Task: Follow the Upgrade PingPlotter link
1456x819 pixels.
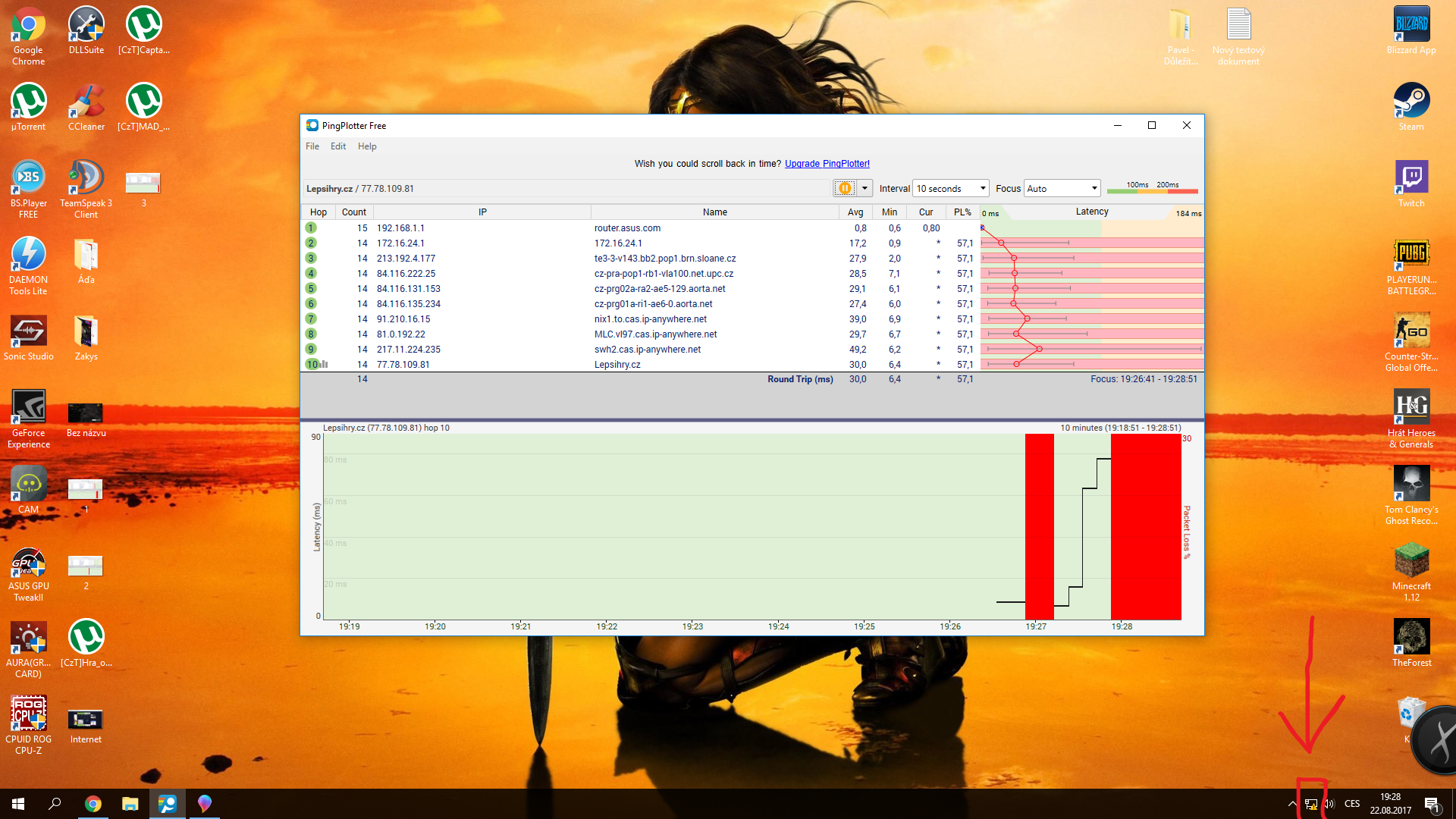Action: (x=827, y=164)
